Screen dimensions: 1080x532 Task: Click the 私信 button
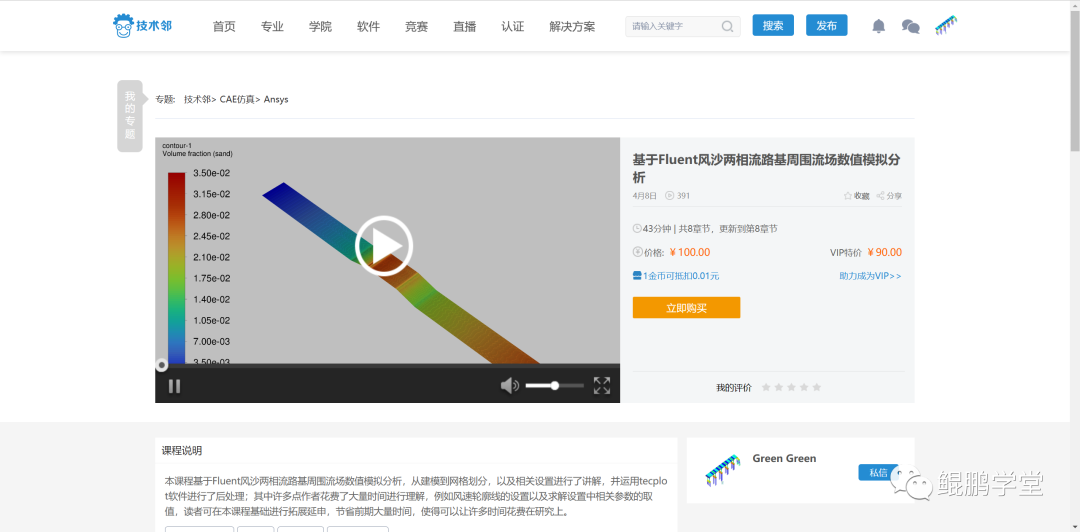tap(878, 472)
